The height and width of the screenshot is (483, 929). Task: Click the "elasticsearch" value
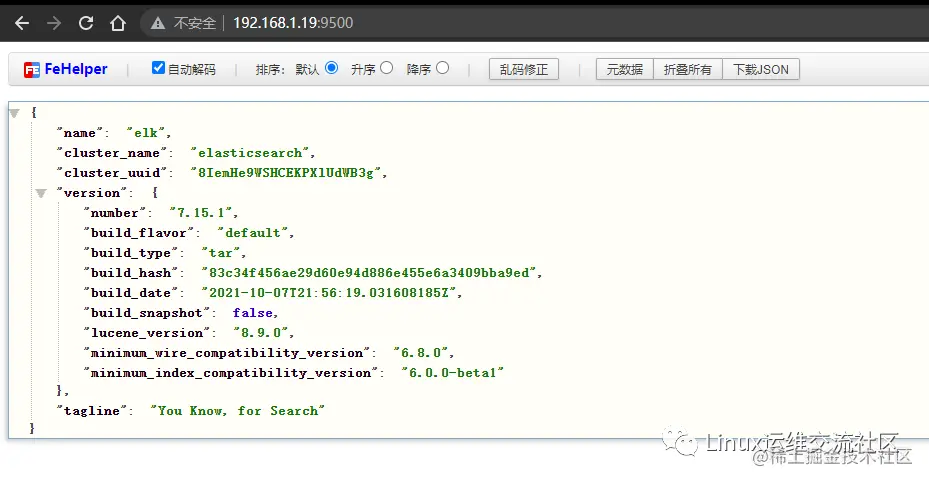(250, 153)
